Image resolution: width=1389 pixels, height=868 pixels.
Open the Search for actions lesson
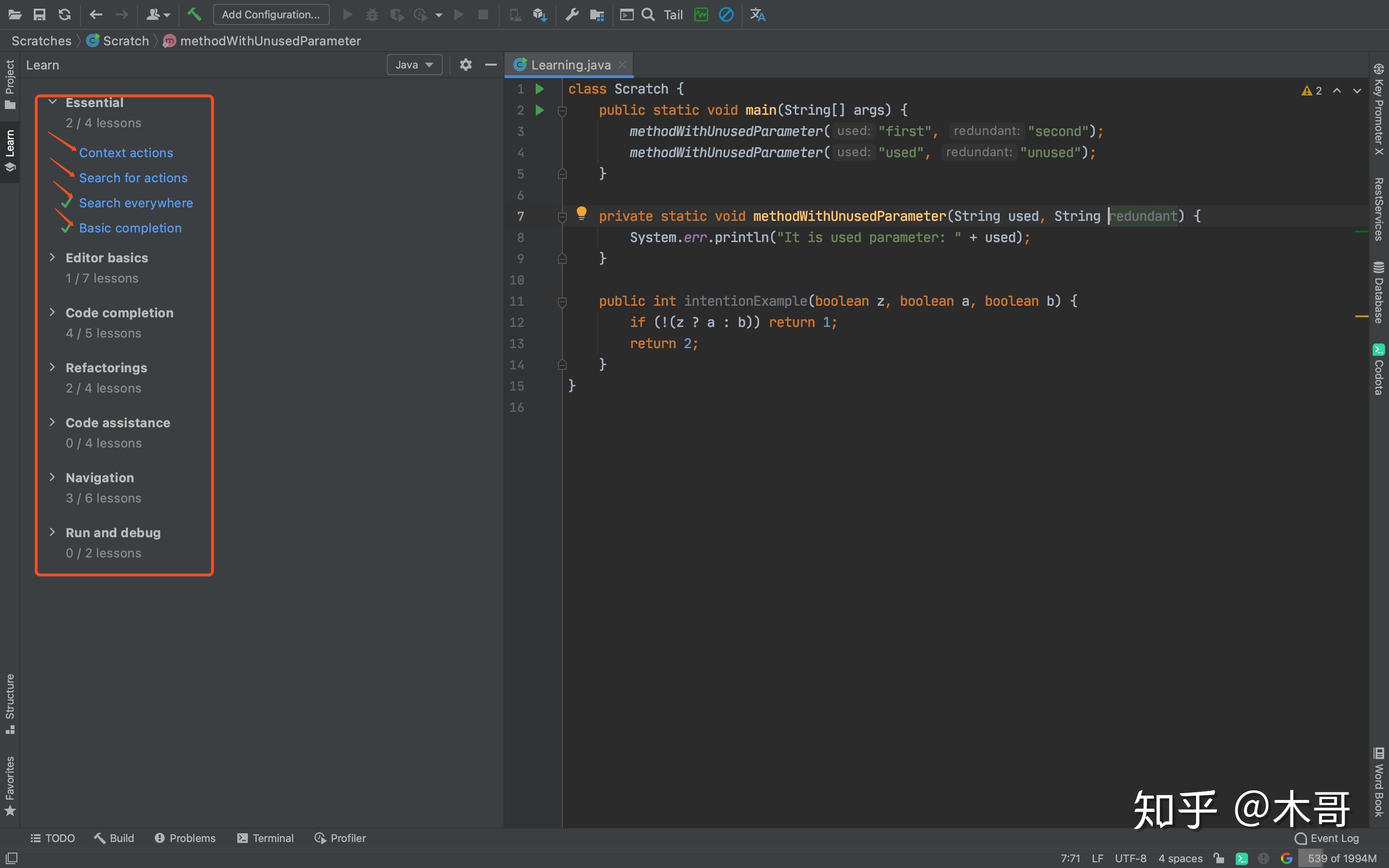coord(133,178)
